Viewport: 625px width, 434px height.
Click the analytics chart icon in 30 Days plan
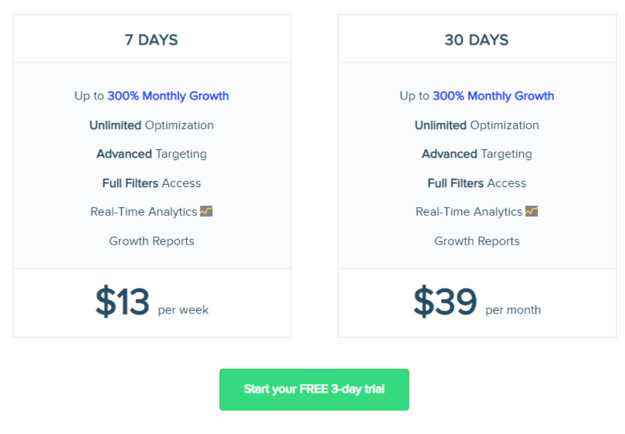[532, 211]
